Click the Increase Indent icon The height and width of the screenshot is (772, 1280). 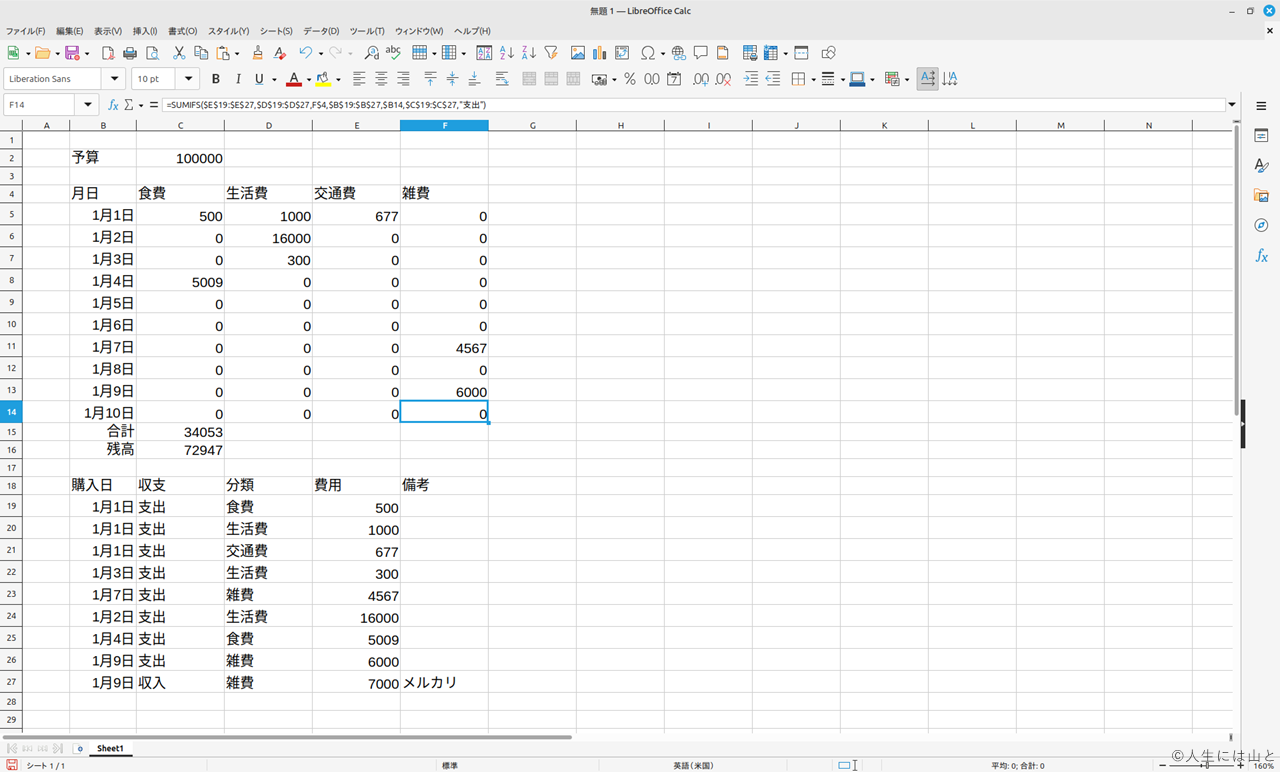point(751,79)
